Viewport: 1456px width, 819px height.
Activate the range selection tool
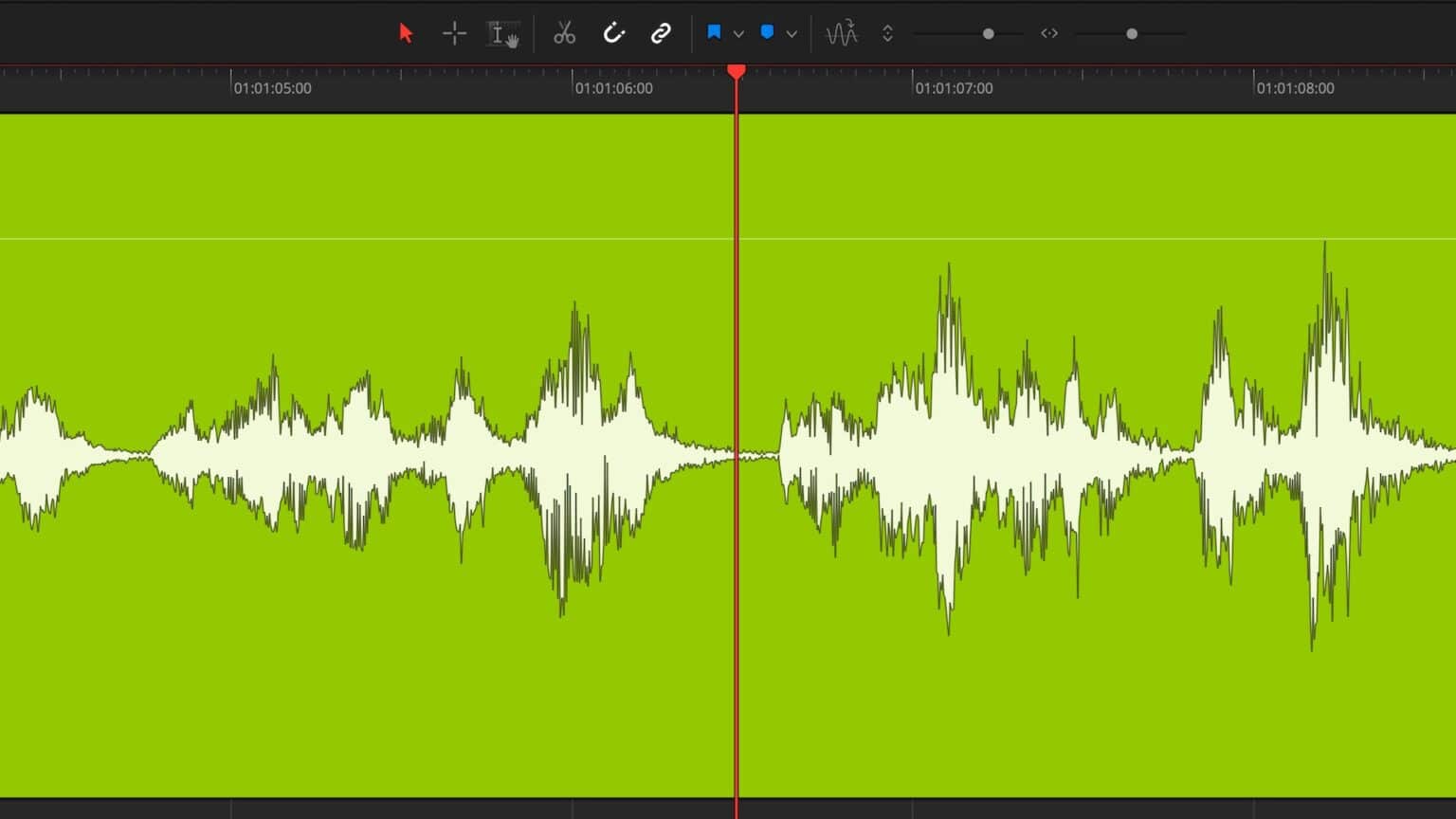tap(454, 33)
